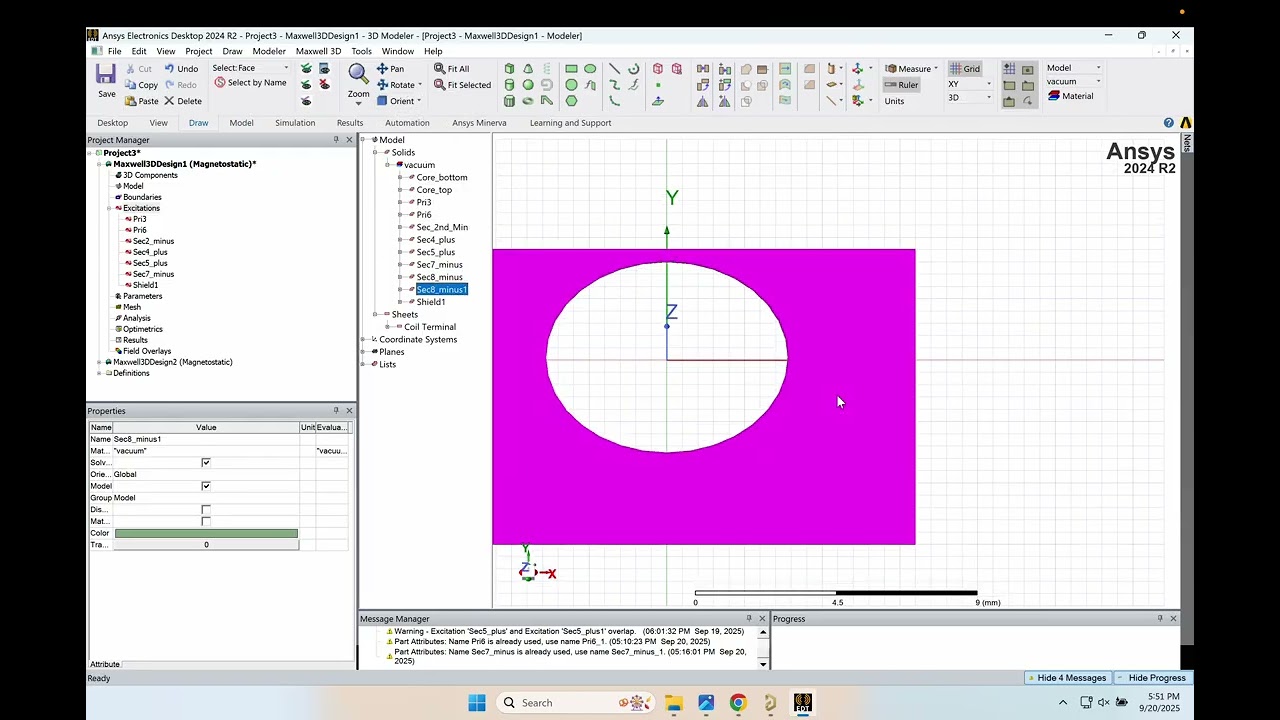Activate the Pan view tool
Viewport: 1280px width, 720px height.
390,69
